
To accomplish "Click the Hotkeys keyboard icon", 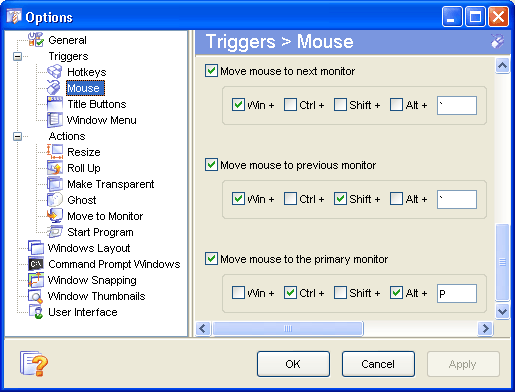I will 54,72.
